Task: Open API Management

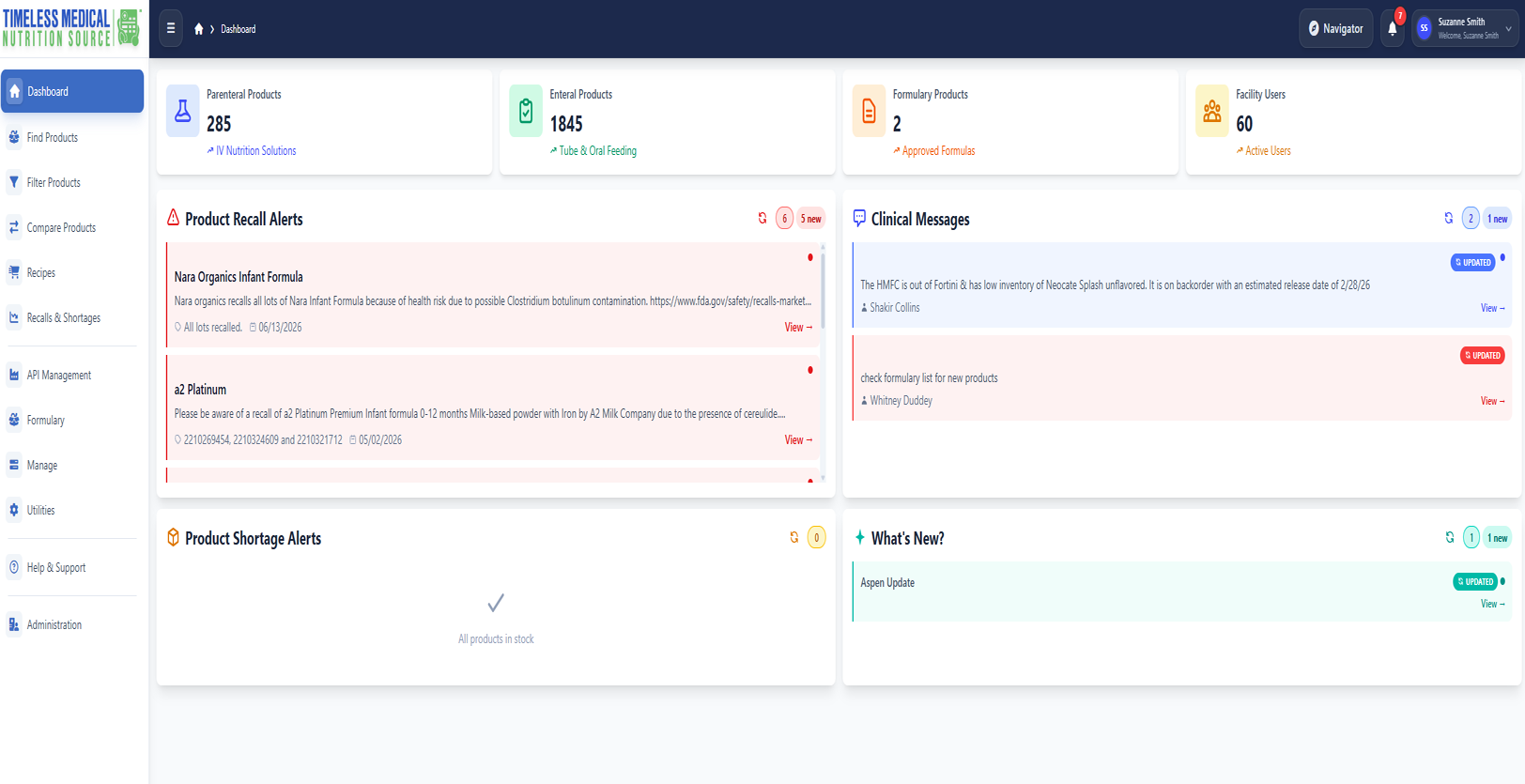Action: point(72,375)
